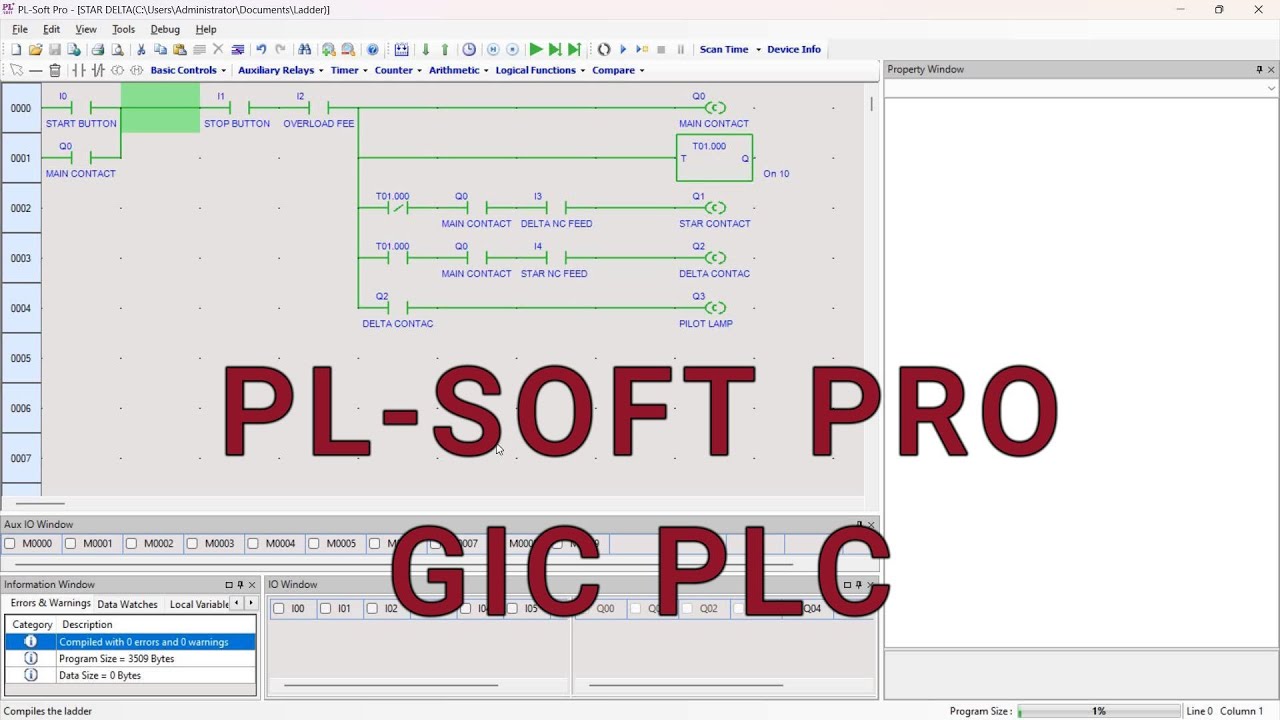Open the Debug menu
The image size is (1280, 720).
click(x=165, y=29)
